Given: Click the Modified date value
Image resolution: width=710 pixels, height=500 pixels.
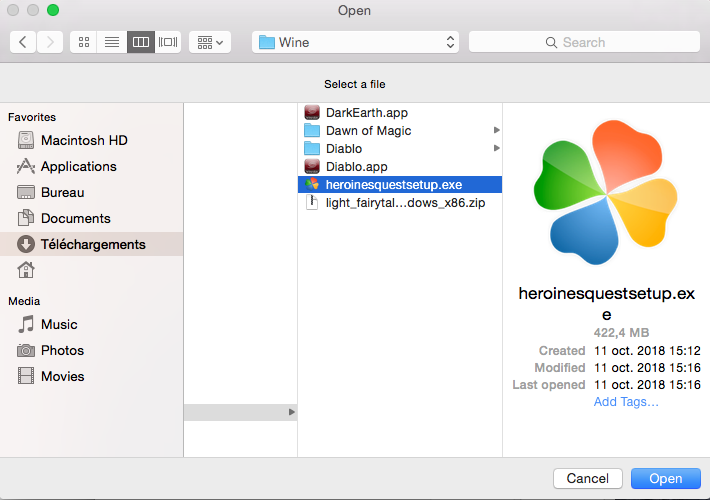Looking at the screenshot, I should pyautogui.click(x=647, y=368).
